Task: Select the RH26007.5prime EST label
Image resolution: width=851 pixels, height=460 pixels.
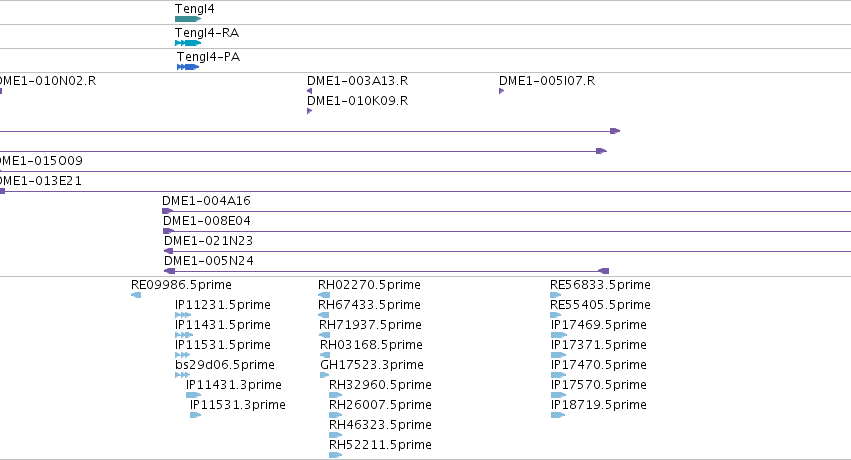Action: click(x=380, y=405)
